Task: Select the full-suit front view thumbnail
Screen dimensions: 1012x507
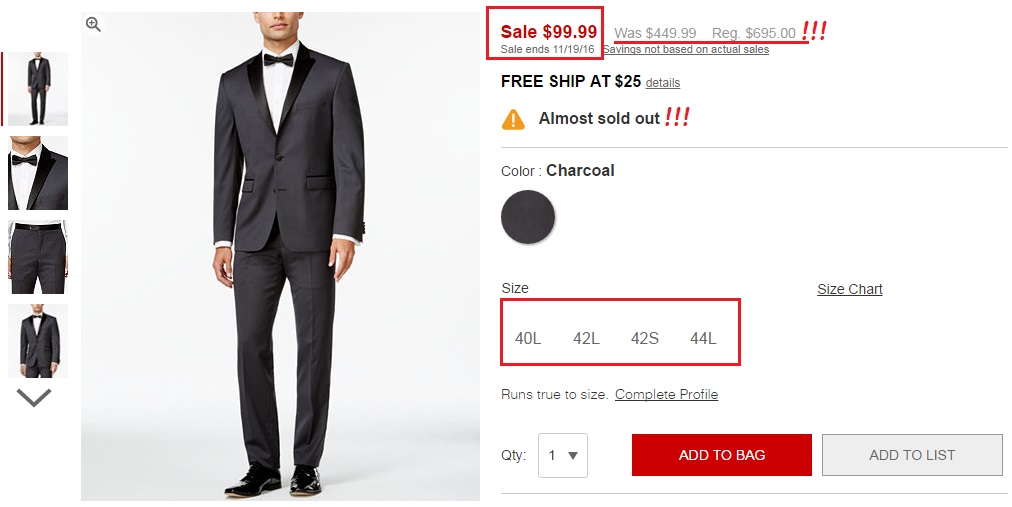Action: [x=38, y=89]
